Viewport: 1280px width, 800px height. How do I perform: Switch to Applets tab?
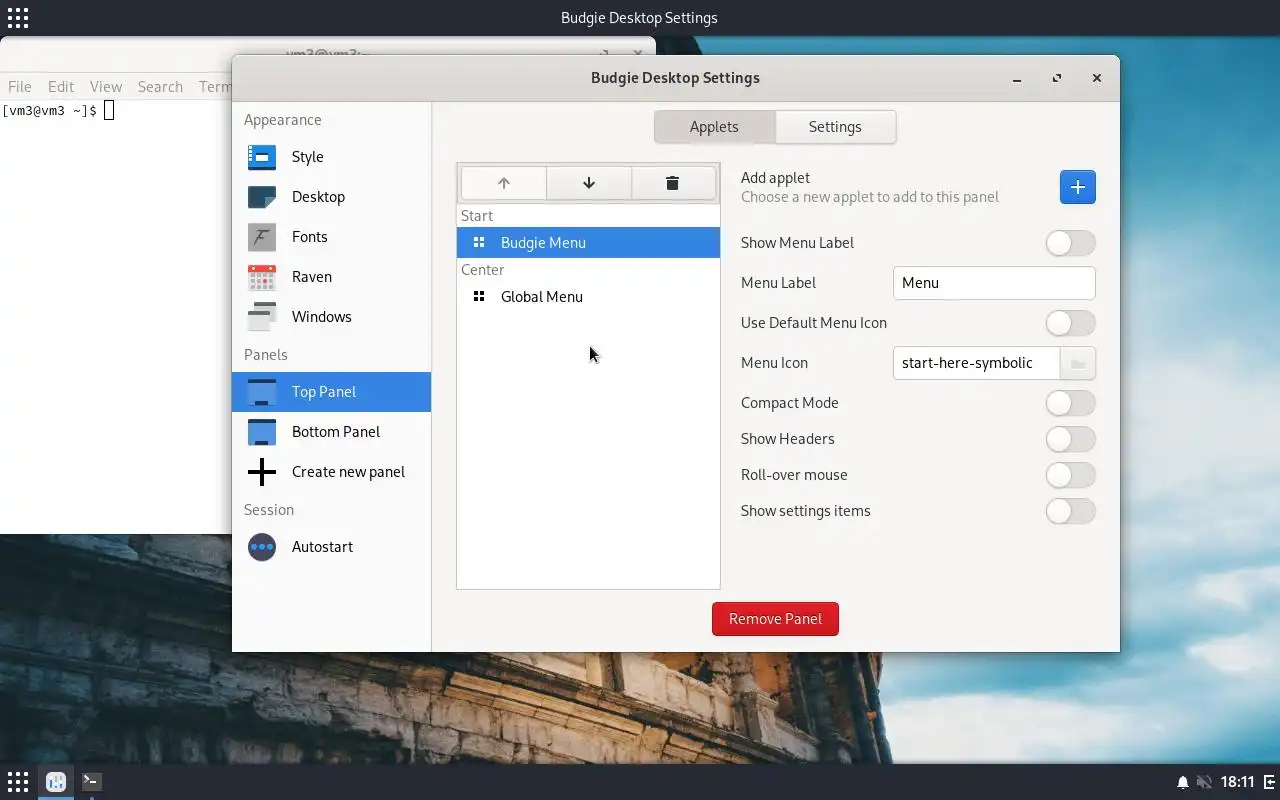pos(714,127)
